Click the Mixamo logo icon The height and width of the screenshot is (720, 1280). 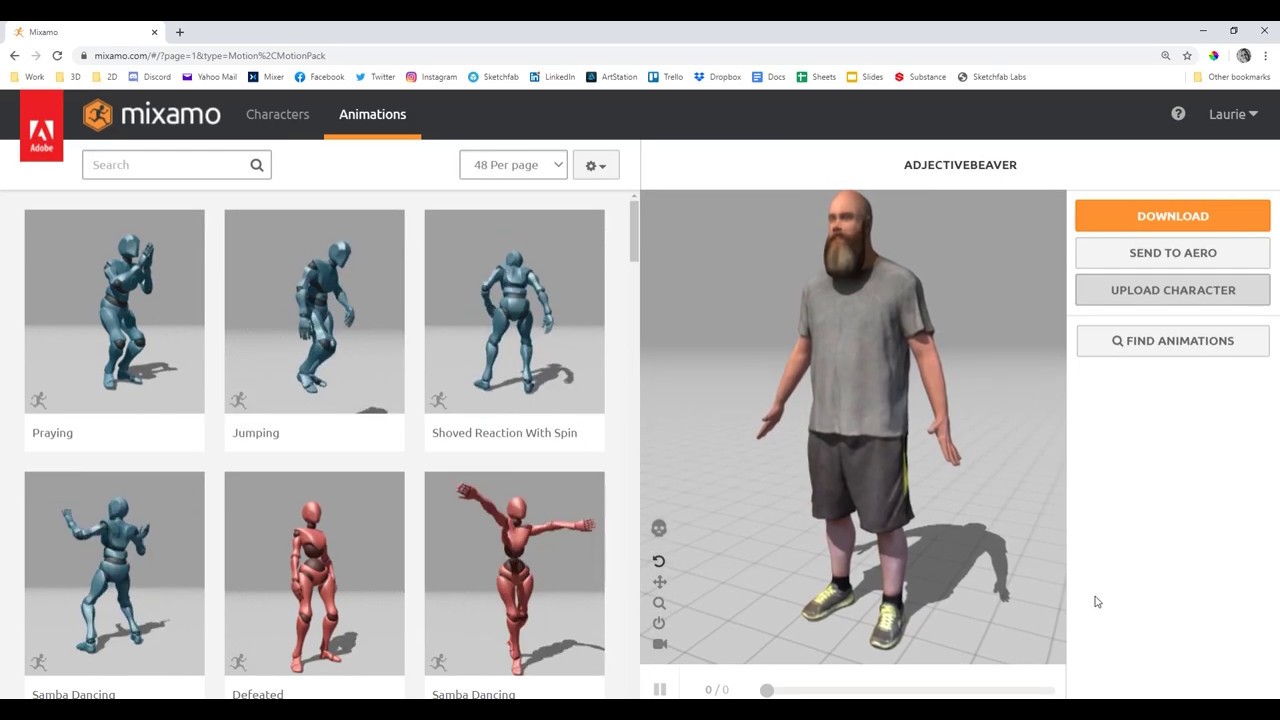[x=98, y=115]
